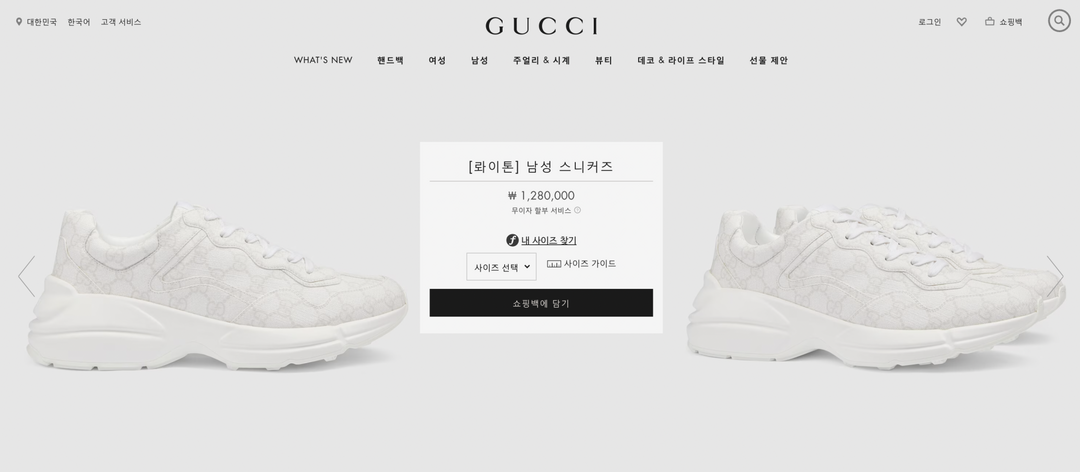
Task: Open the 핸드백 menu
Action: (391, 61)
